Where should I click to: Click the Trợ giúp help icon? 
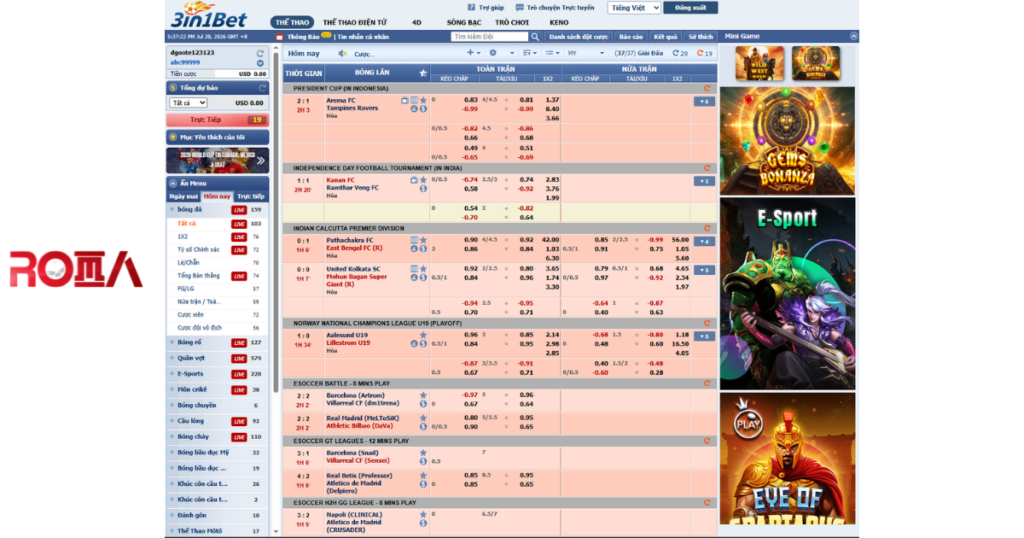(x=471, y=7)
